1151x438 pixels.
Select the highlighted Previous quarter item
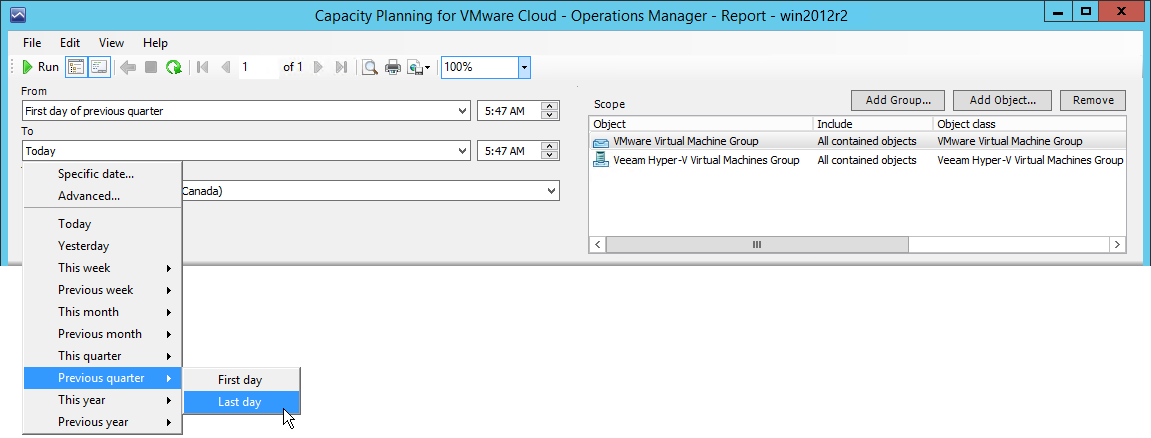click(103, 378)
